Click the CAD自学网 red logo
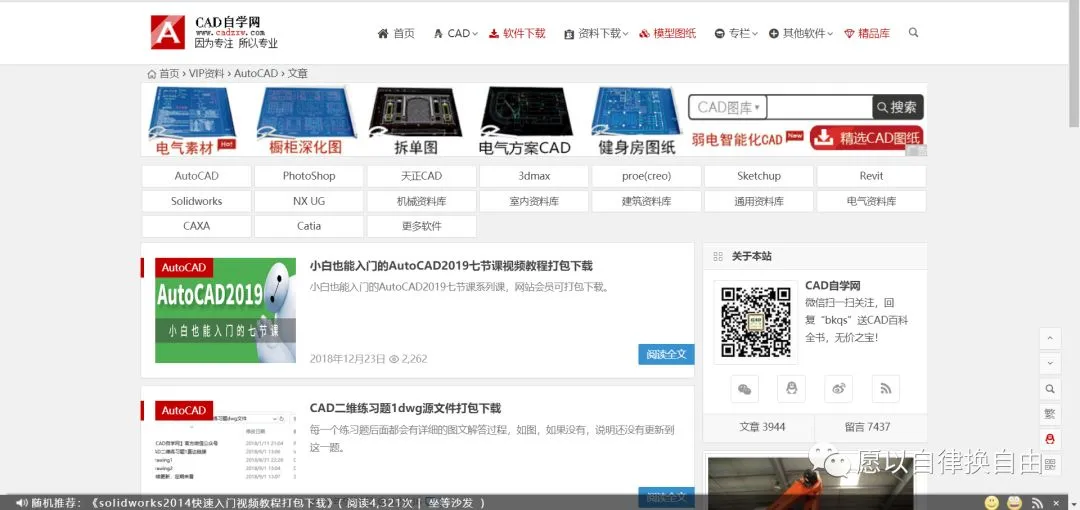Screen dimensions: 1080x510 168,32
